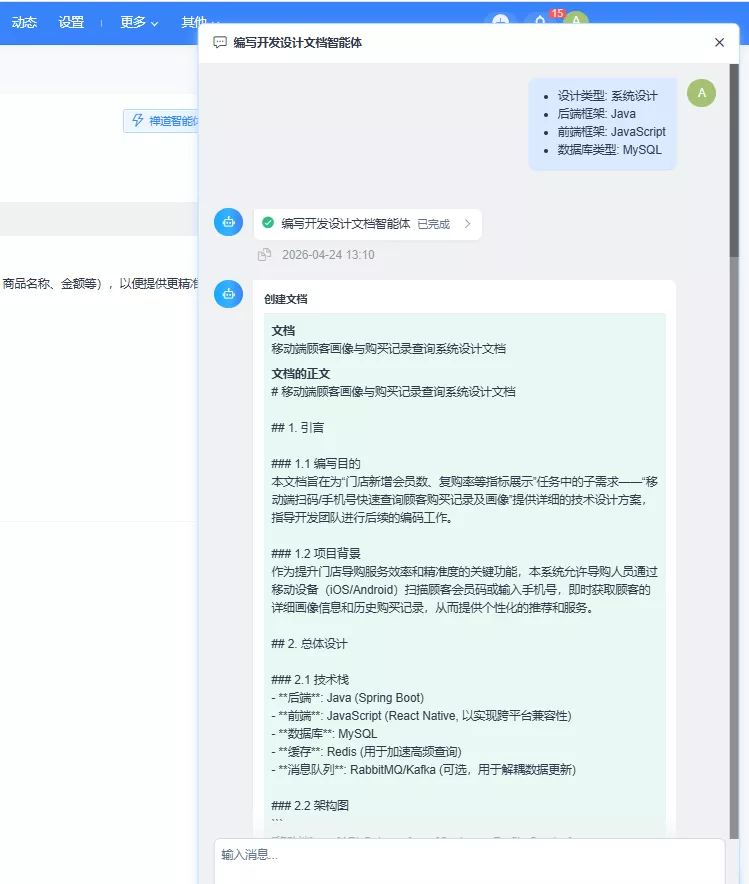The image size is (749, 884).
Task: Click the timestamp 2026-04-24 13:10
Action: (328, 255)
